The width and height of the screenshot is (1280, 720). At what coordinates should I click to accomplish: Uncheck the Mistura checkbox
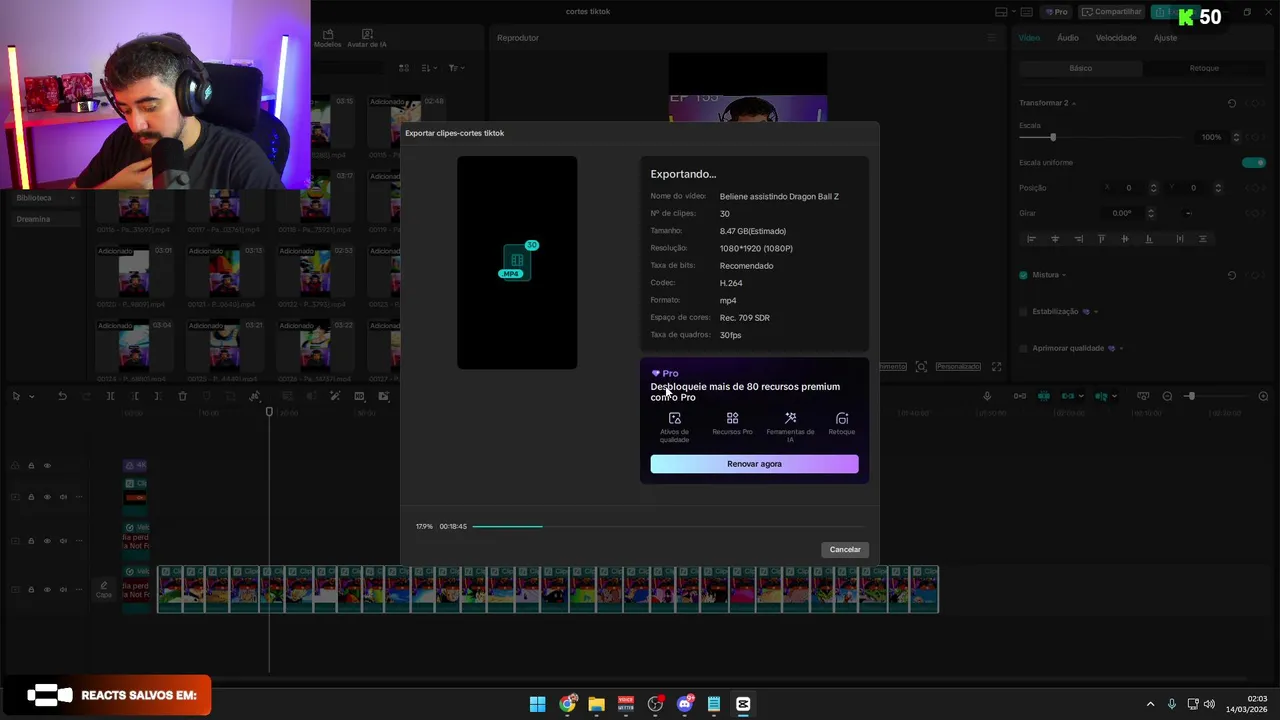click(1023, 275)
